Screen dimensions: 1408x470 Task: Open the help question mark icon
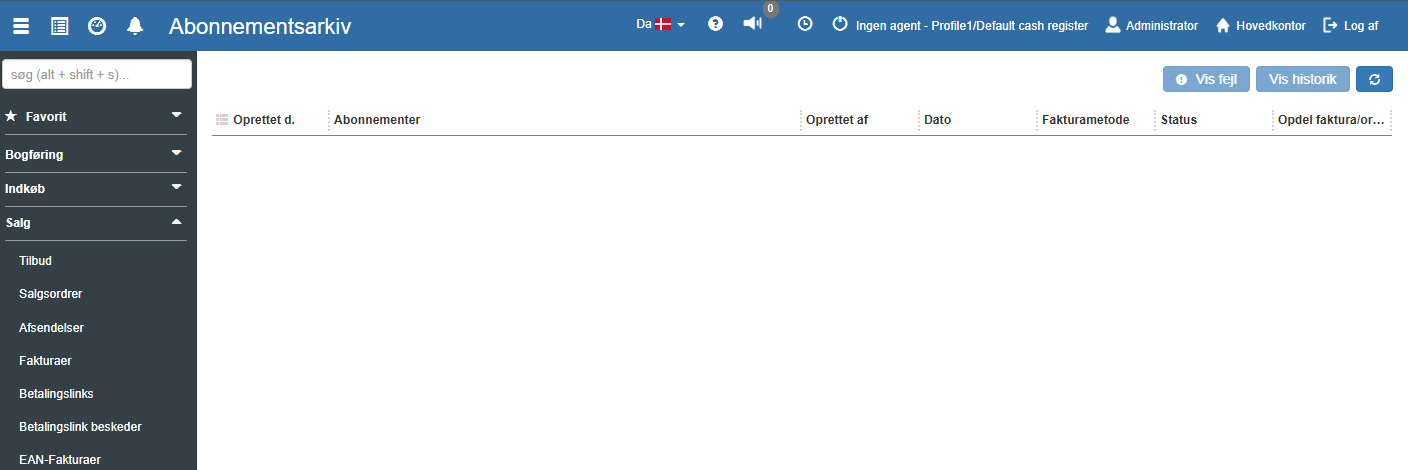pos(715,24)
